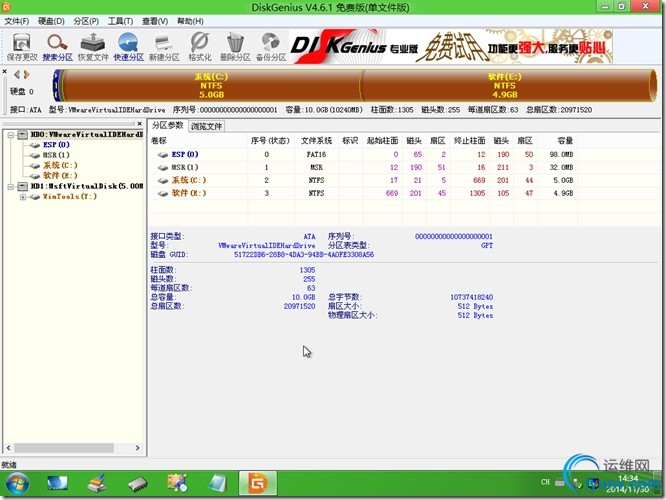
Task: Click the disk GUID value
Action: pyautogui.click(x=304, y=255)
